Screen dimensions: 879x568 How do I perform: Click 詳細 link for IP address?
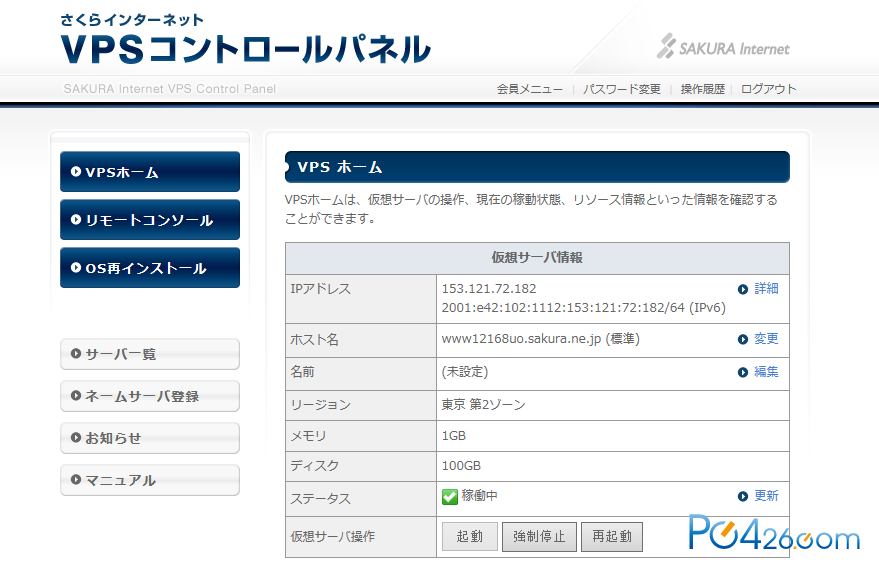coord(766,289)
